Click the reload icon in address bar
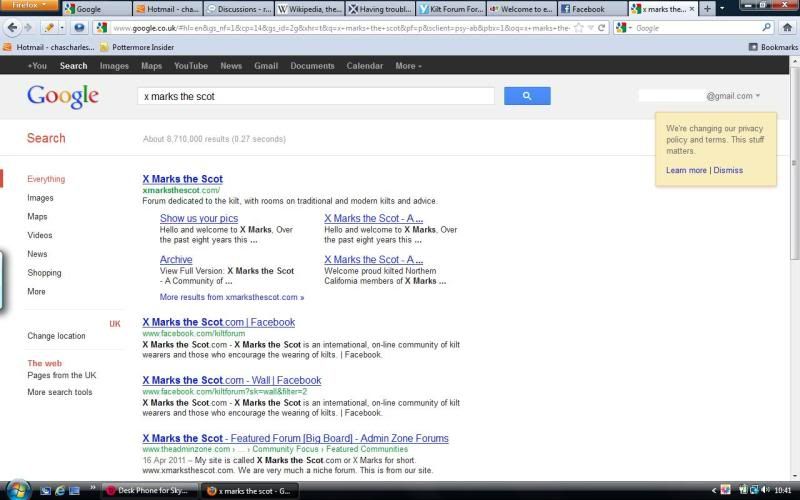Screen dimensions: 800x500 [601, 28]
